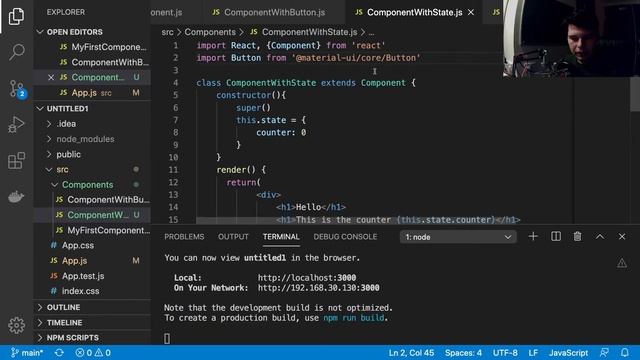This screenshot has width=640, height=360.
Task: Change encoding via UTF-8 status item
Action: pyautogui.click(x=505, y=353)
